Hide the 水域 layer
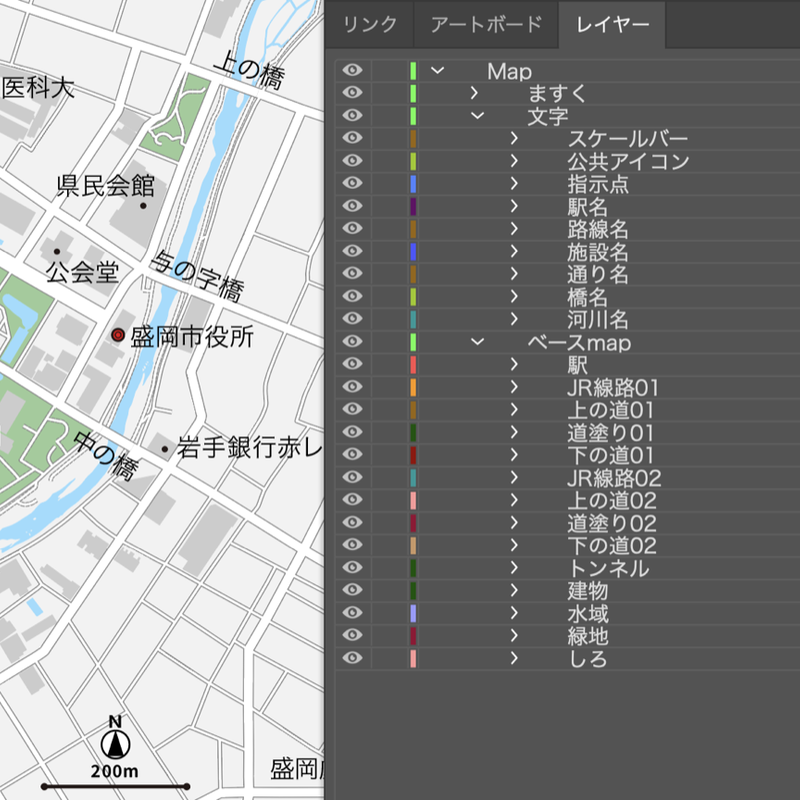The width and height of the screenshot is (800, 800). click(x=349, y=612)
